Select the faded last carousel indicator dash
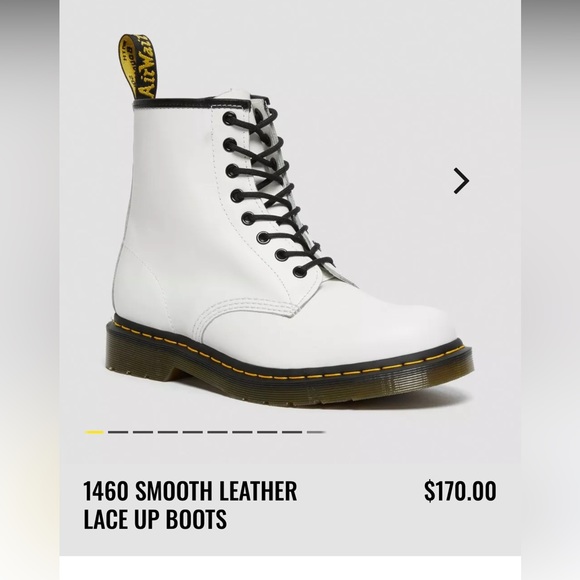580x580 pixels. [316, 432]
